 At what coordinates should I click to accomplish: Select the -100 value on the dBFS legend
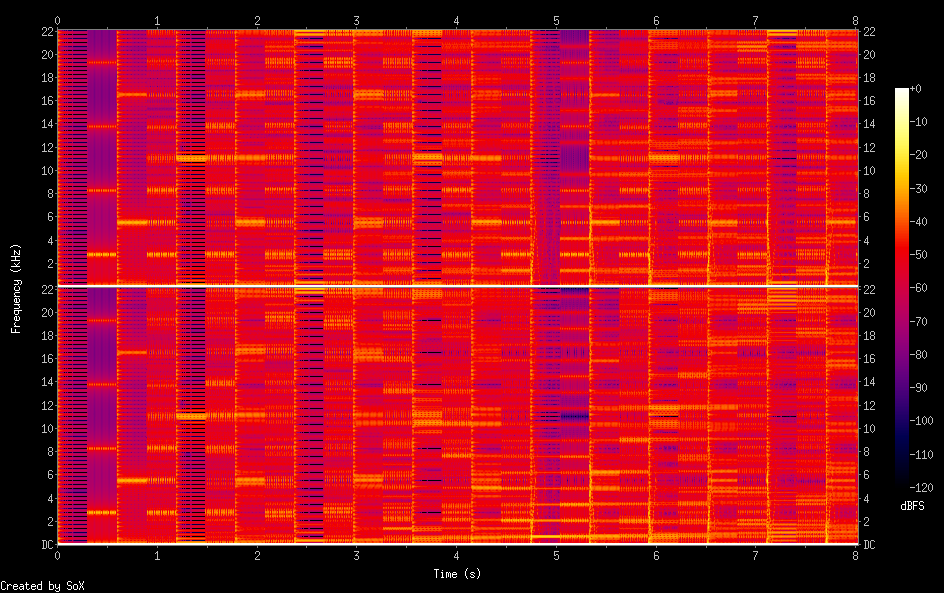921,421
